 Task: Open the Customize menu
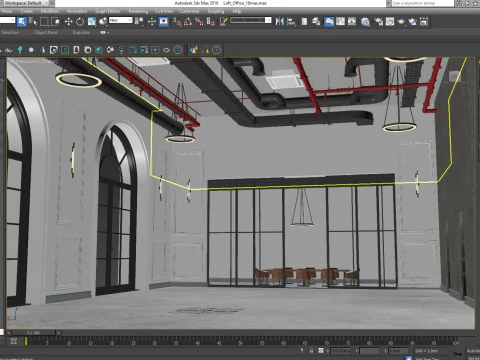click(x=189, y=11)
